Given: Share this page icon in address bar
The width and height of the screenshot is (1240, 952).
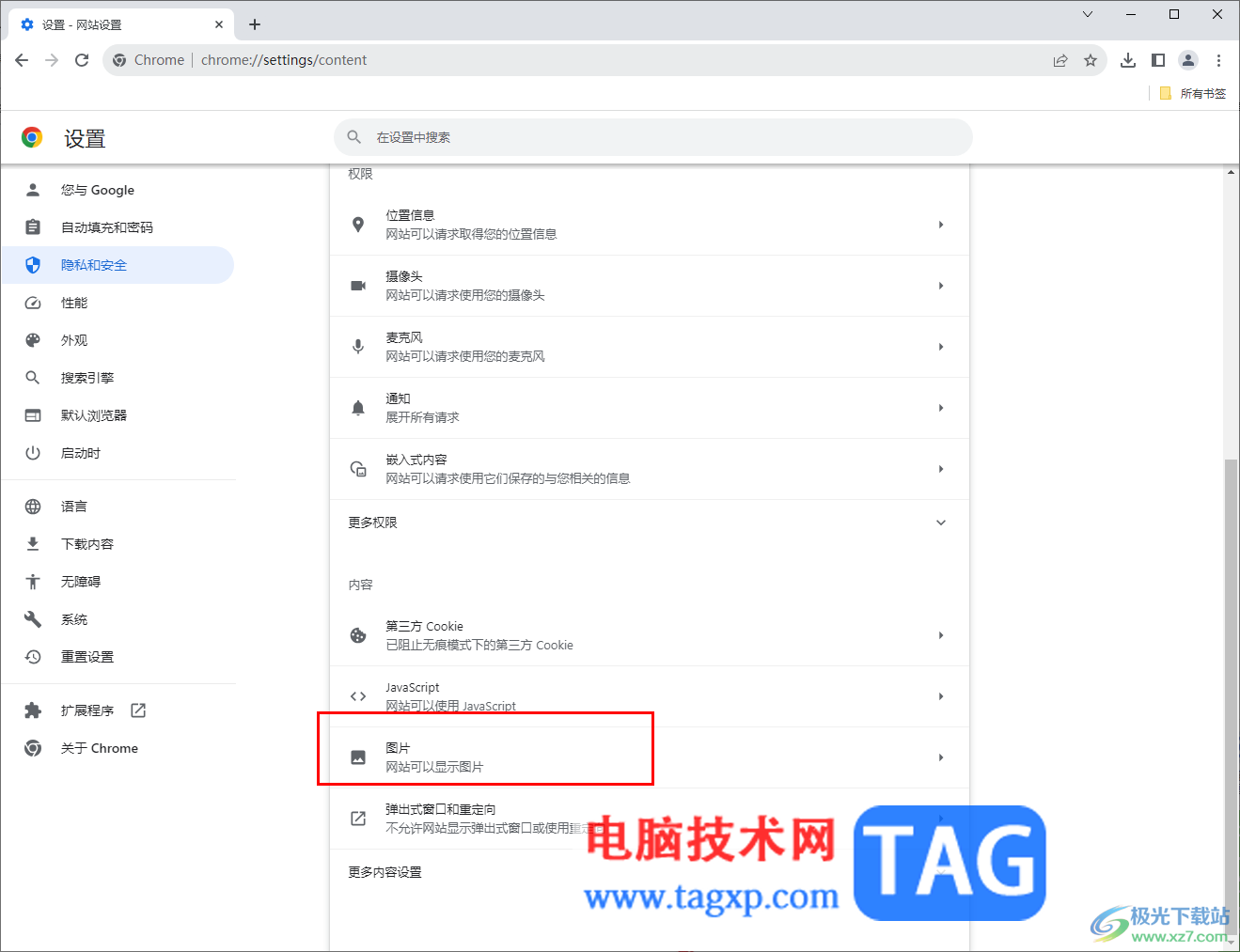Looking at the screenshot, I should click(x=1060, y=60).
